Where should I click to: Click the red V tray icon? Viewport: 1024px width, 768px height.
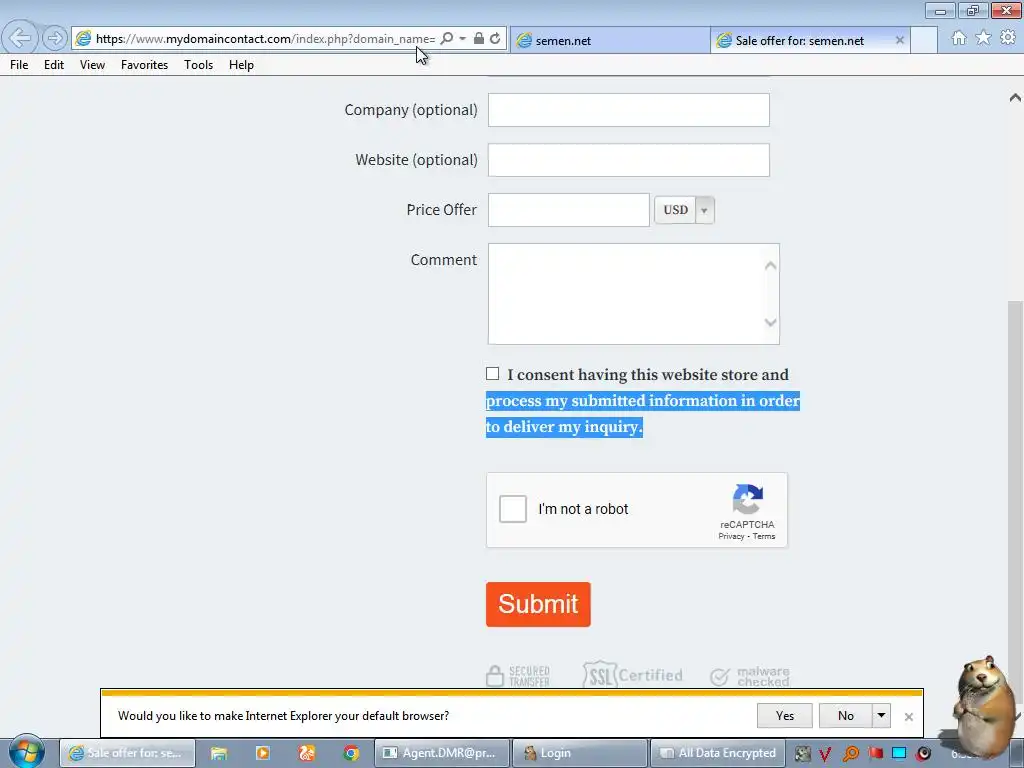pyautogui.click(x=825, y=754)
